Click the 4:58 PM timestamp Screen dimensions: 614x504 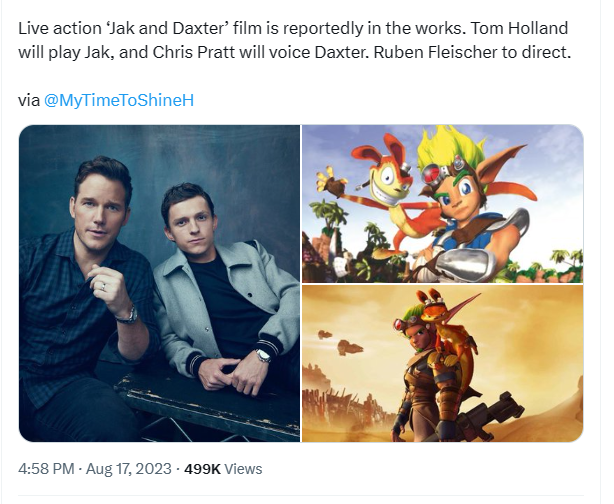[46, 469]
